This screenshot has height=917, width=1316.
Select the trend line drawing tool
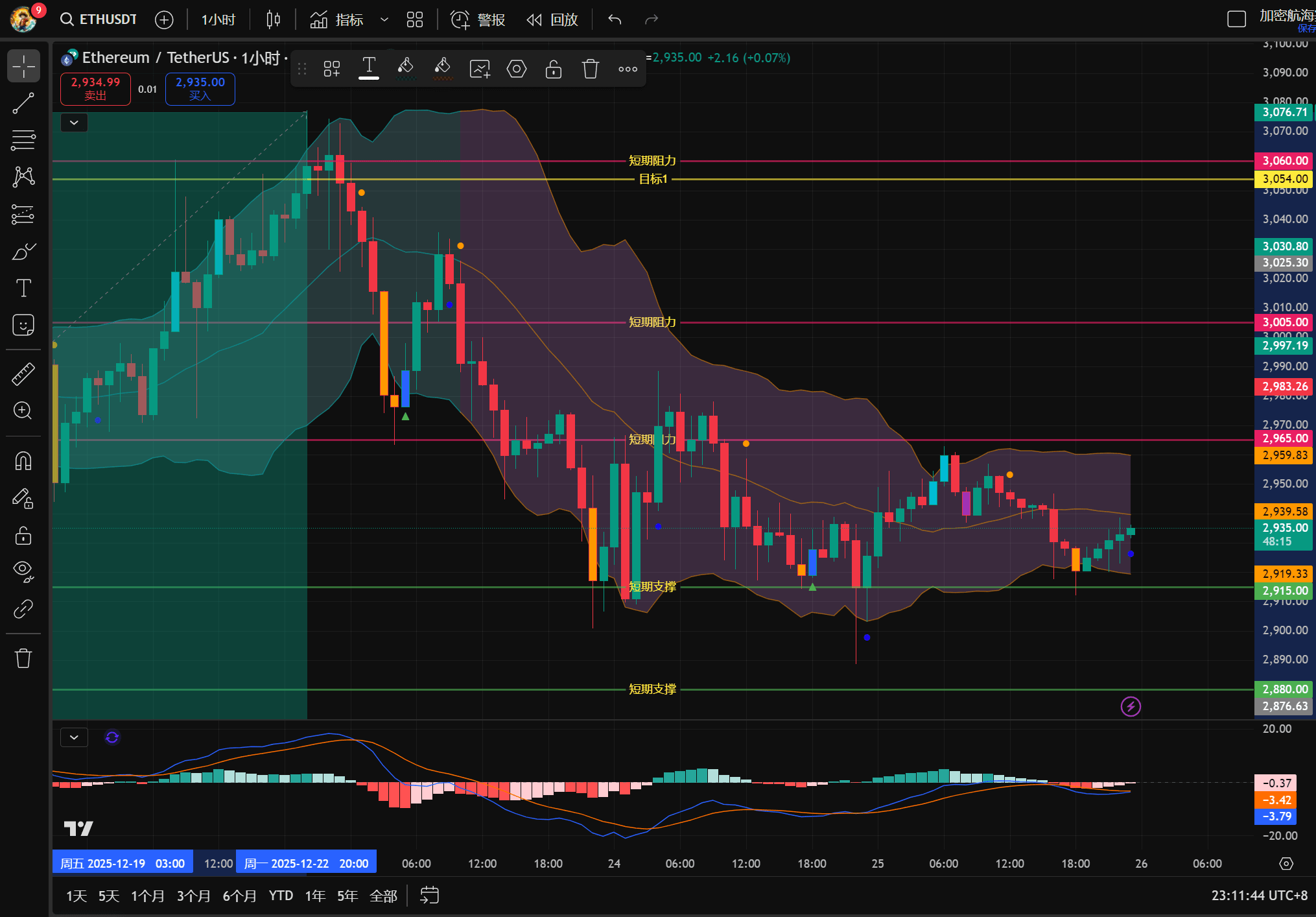(x=23, y=103)
